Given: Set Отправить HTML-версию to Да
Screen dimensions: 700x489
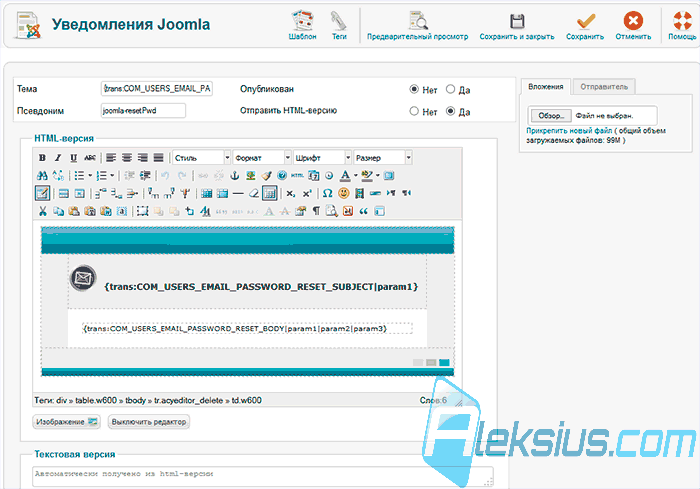Looking at the screenshot, I should 450,111.
